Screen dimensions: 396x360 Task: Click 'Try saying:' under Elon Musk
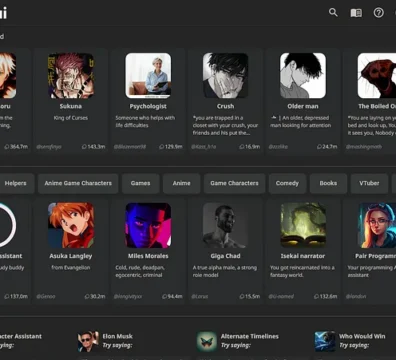pos(117,345)
